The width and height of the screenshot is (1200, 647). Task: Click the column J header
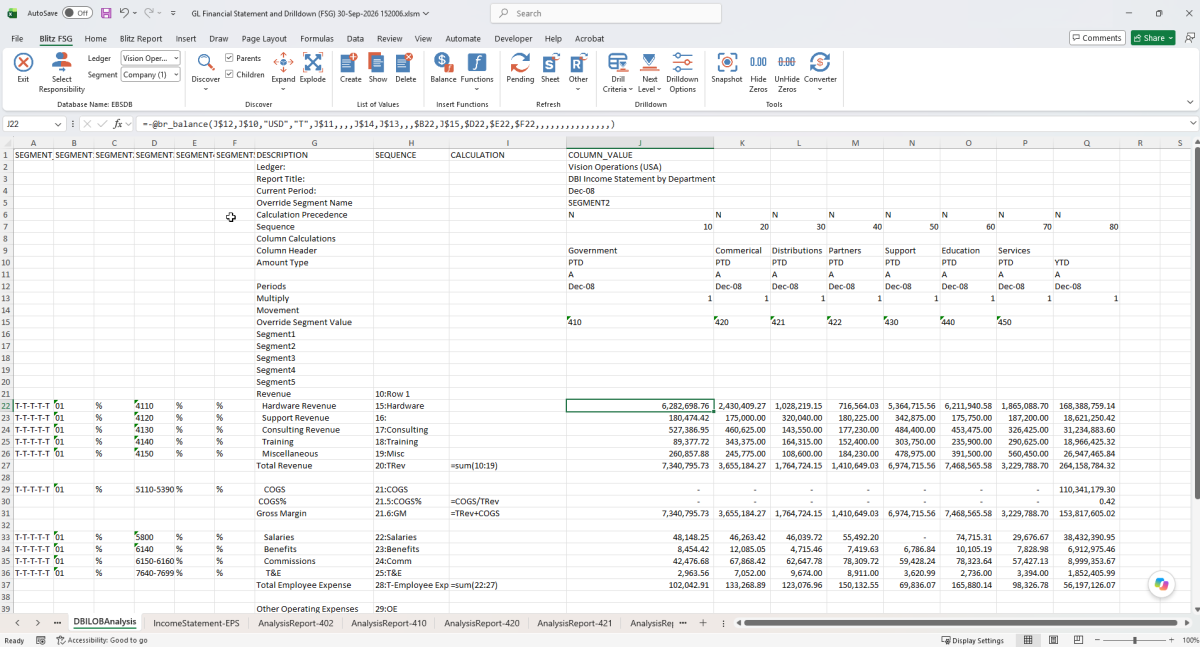(640, 143)
